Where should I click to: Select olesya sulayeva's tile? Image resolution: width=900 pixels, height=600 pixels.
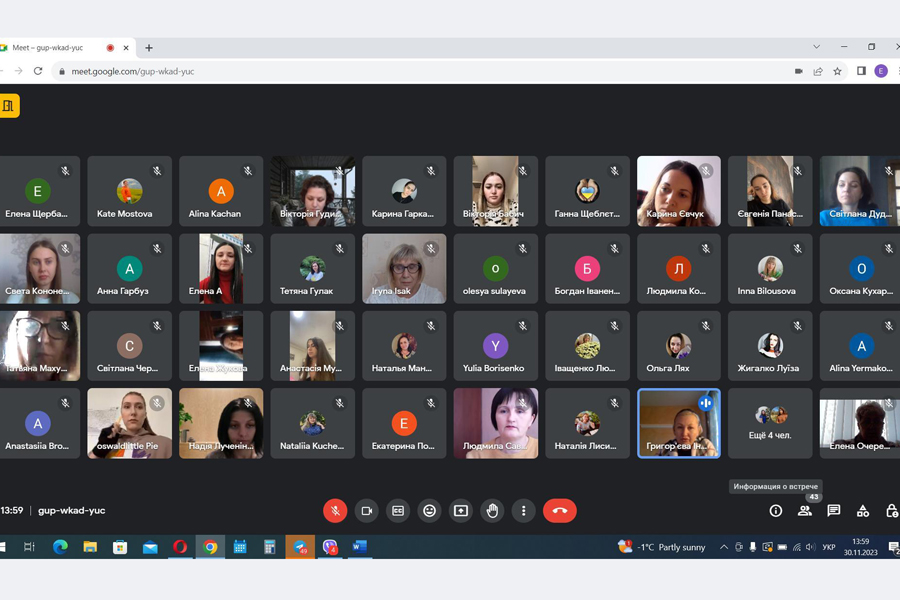click(495, 269)
